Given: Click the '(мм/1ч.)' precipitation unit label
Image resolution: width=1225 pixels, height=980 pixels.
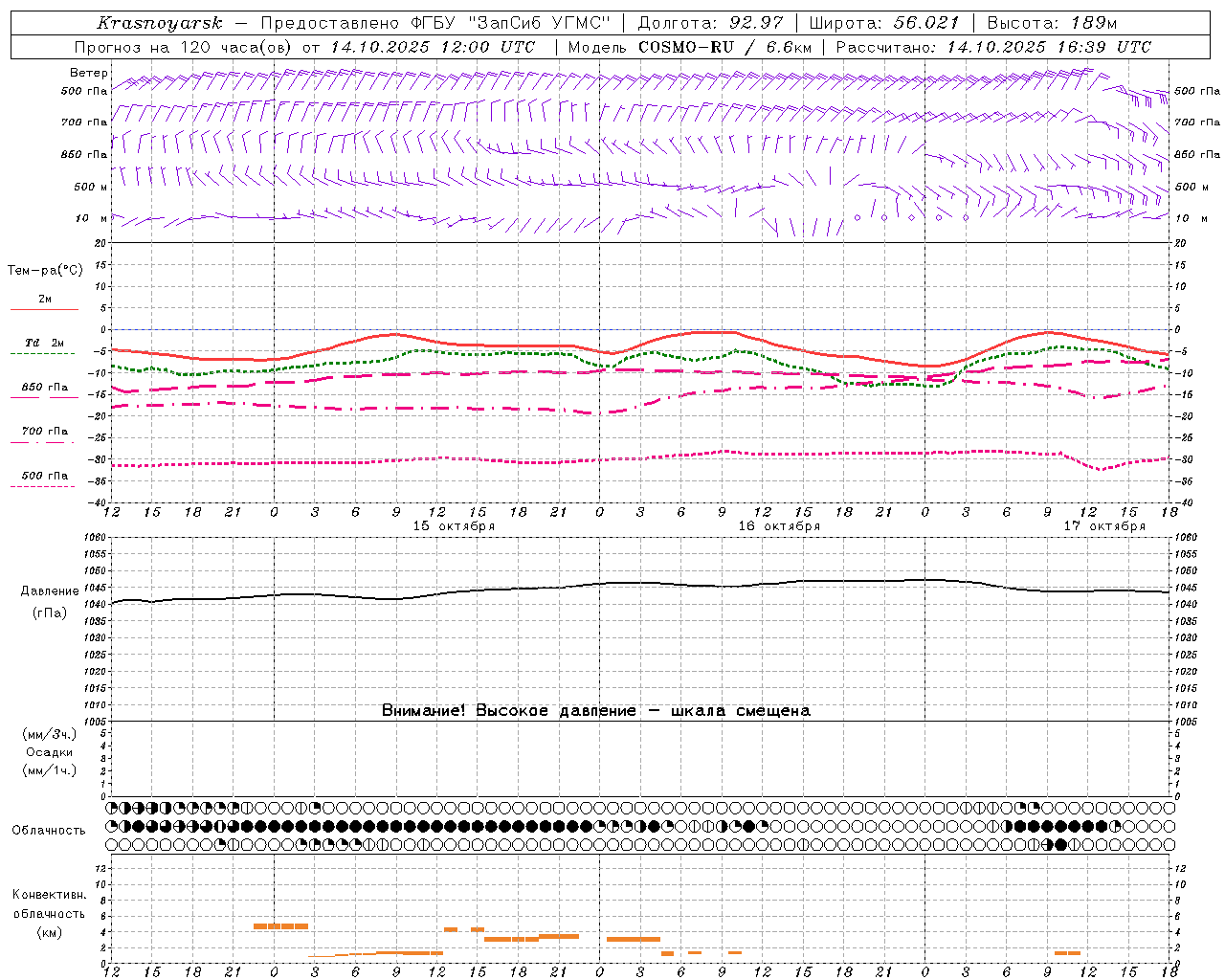Looking at the screenshot, I should click(50, 770).
